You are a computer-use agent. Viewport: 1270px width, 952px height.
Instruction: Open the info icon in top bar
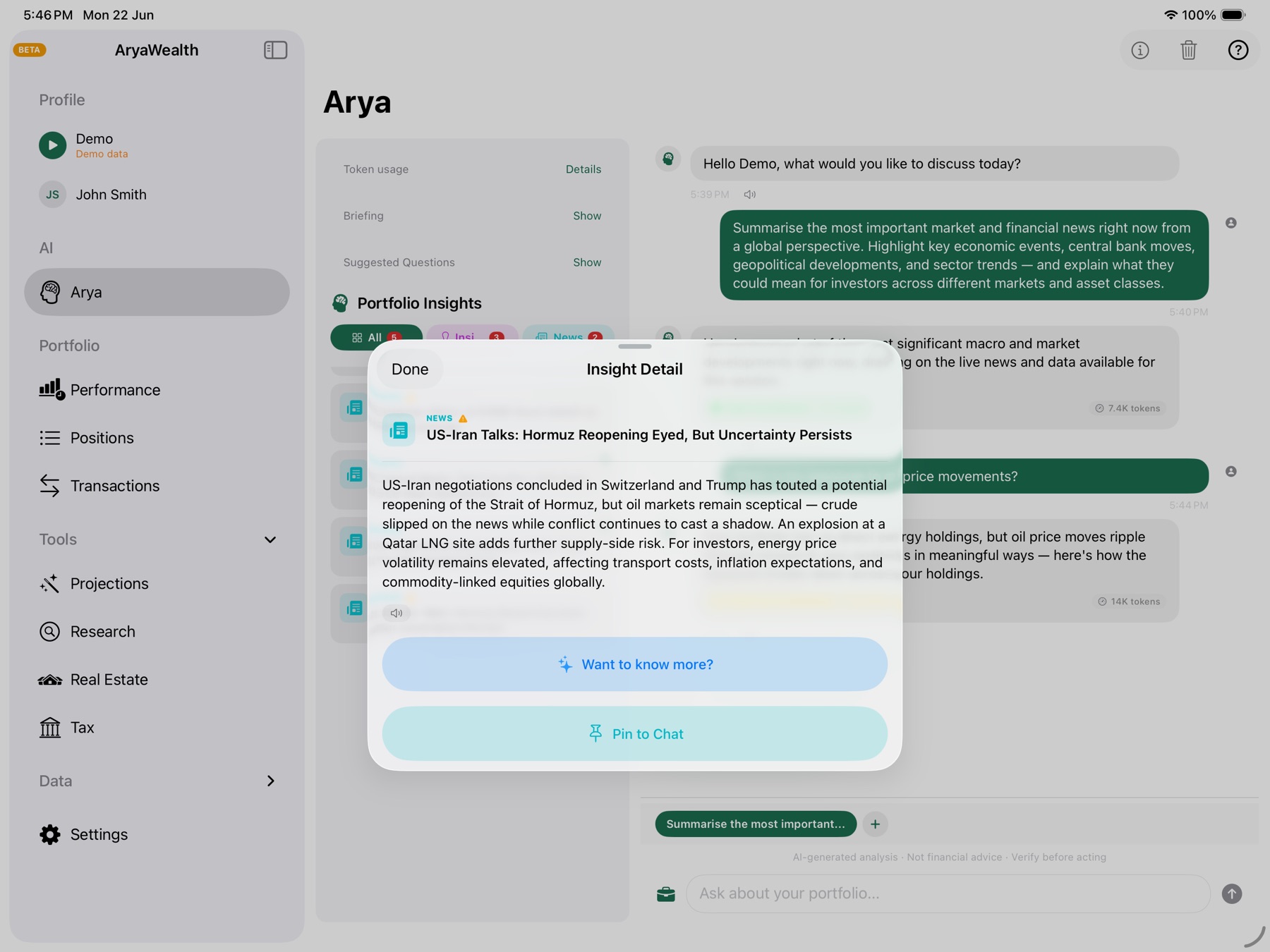1140,50
